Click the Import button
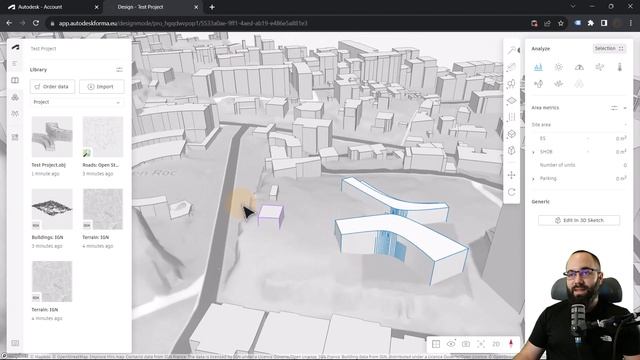The image size is (640, 360). pos(101,87)
